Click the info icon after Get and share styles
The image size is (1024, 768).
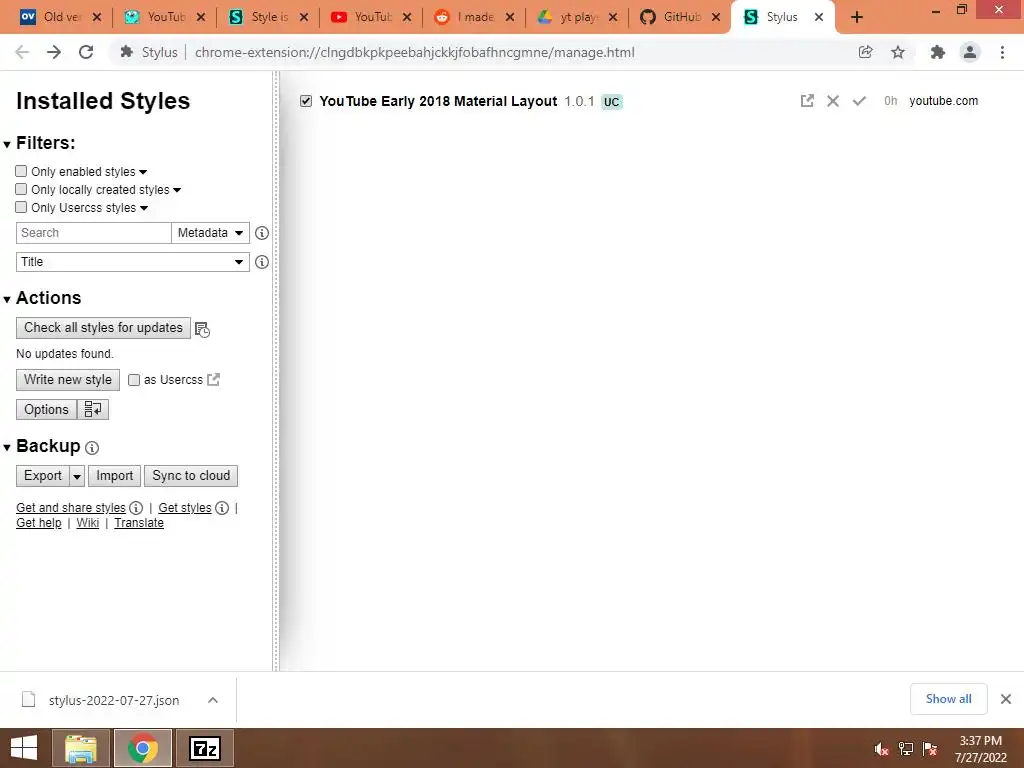click(x=136, y=507)
